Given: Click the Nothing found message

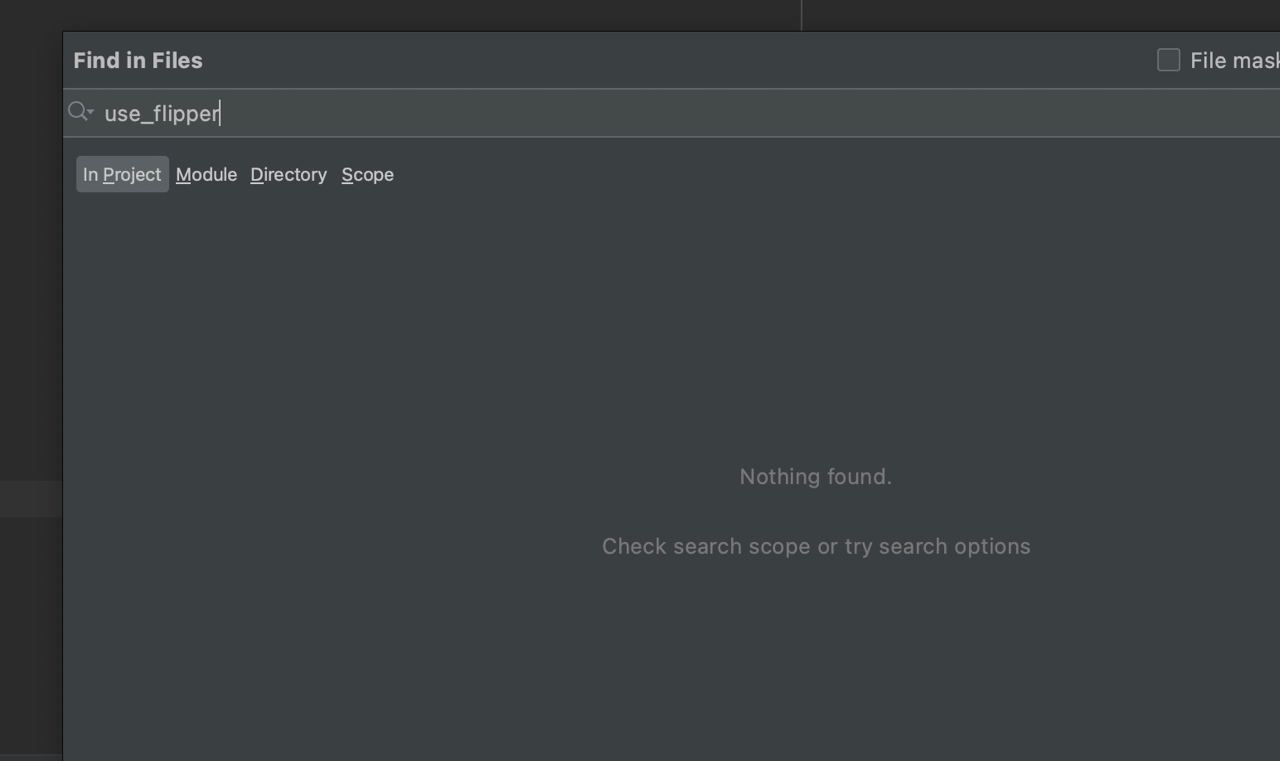Looking at the screenshot, I should (x=815, y=477).
